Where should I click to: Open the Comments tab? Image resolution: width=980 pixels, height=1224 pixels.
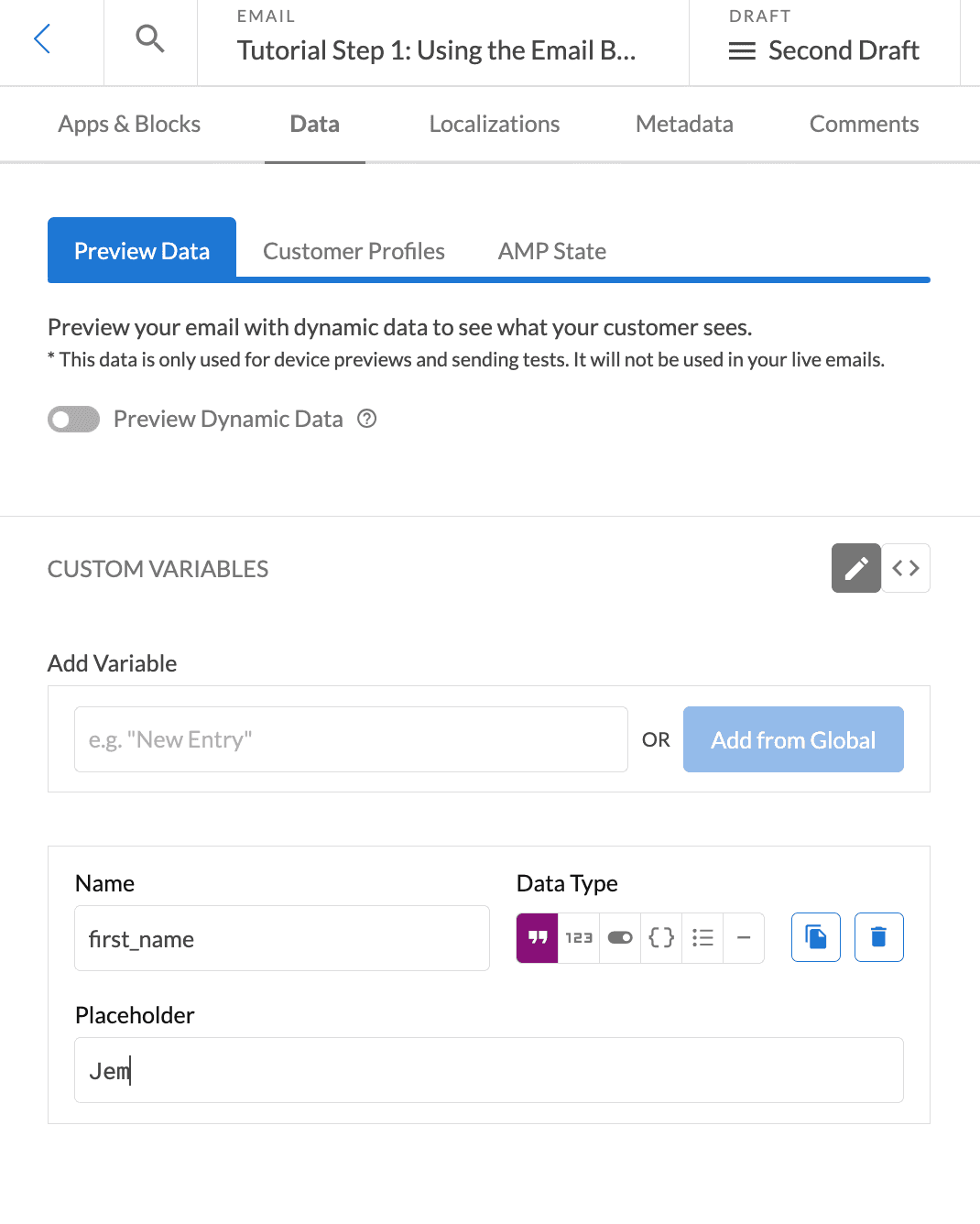click(864, 125)
